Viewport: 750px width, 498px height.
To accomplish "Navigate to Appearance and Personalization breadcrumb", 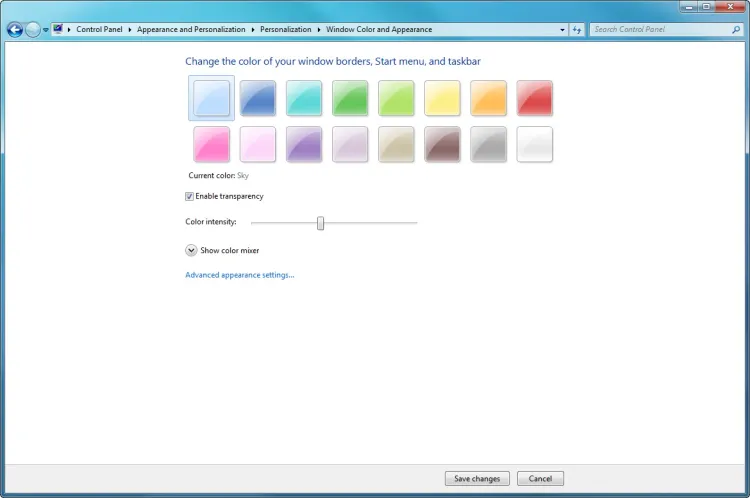I will click(190, 30).
